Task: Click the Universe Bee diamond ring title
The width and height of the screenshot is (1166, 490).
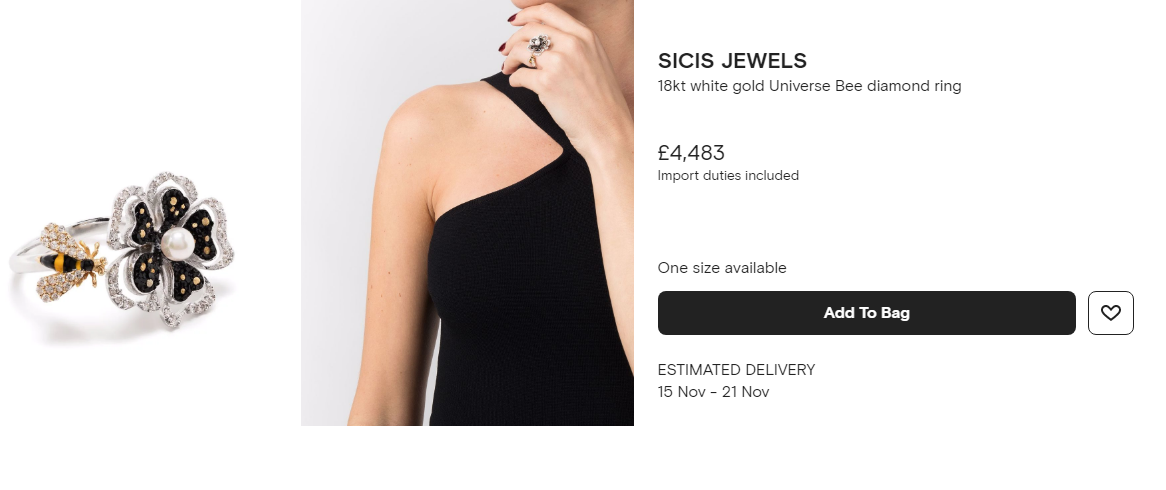Action: pos(809,86)
